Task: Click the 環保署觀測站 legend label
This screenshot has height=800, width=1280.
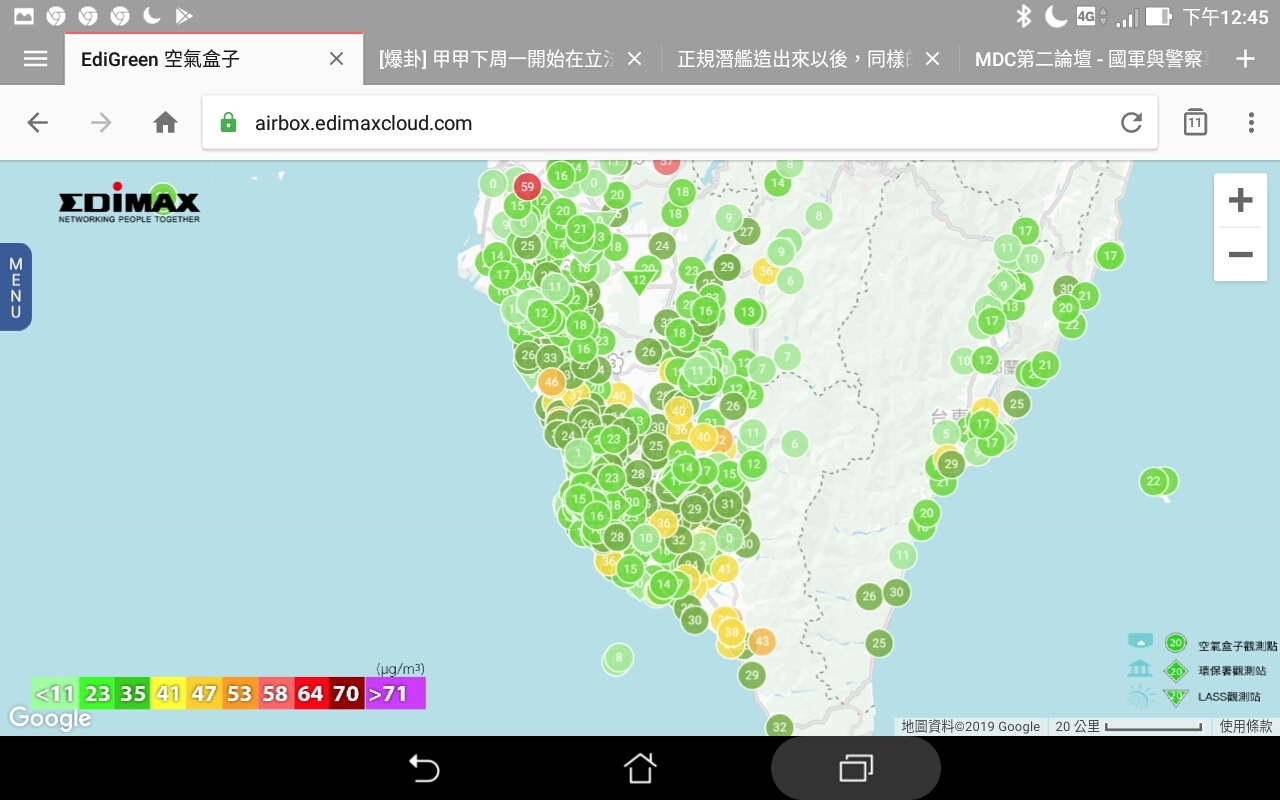Action: (x=1232, y=671)
